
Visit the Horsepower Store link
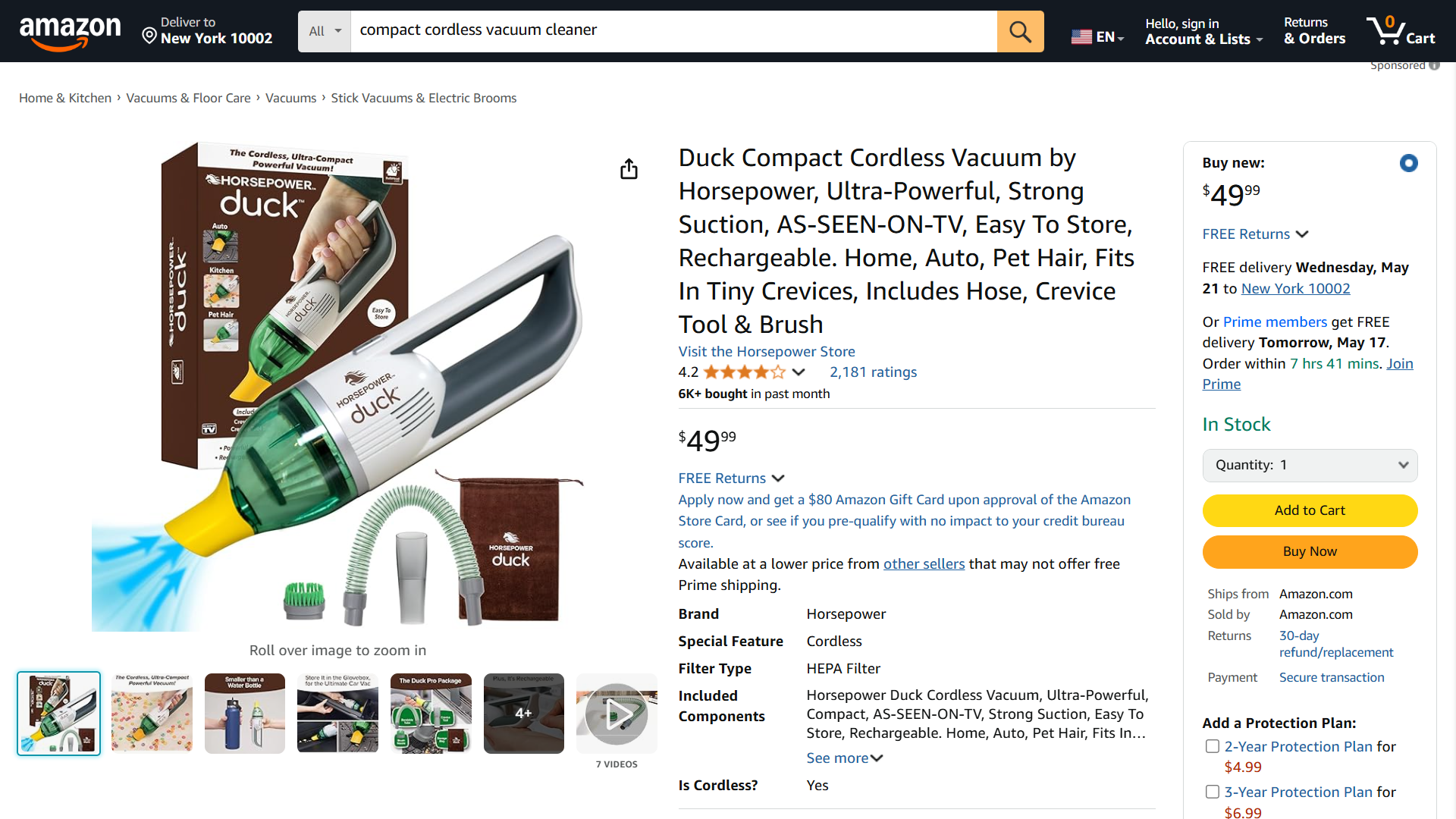[x=766, y=351]
